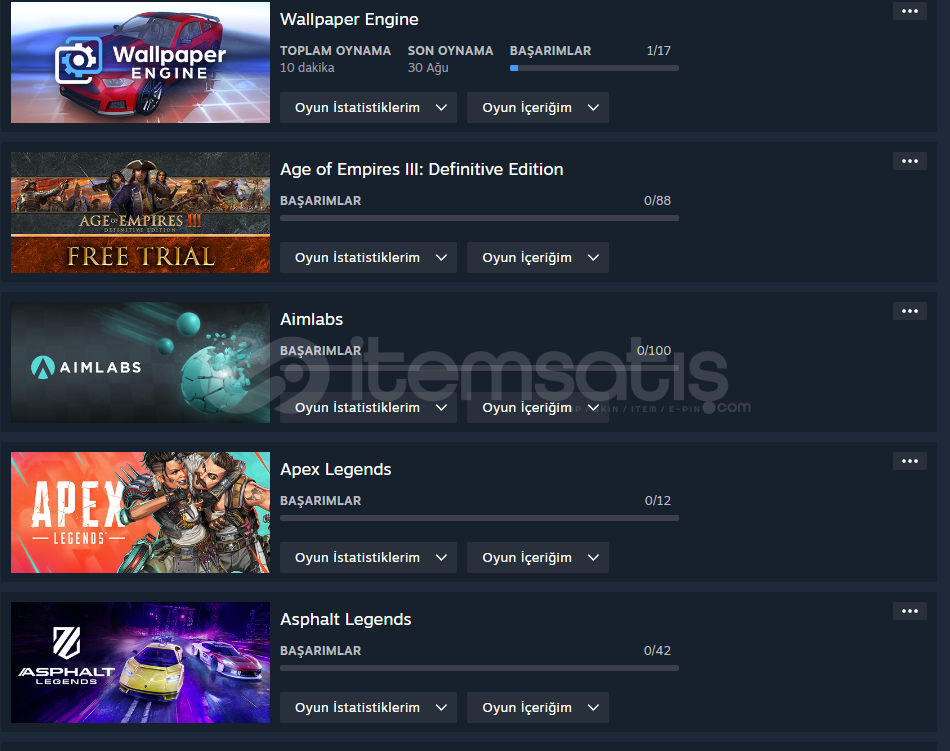Click the Wallpaper Engine achievements progress bar
950x751 pixels.
[594, 68]
